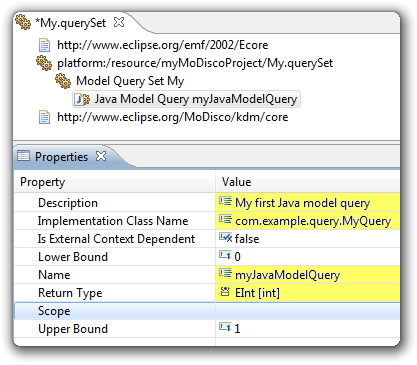
Task: Edit the Implementation Class Name value
Action: pos(308,221)
